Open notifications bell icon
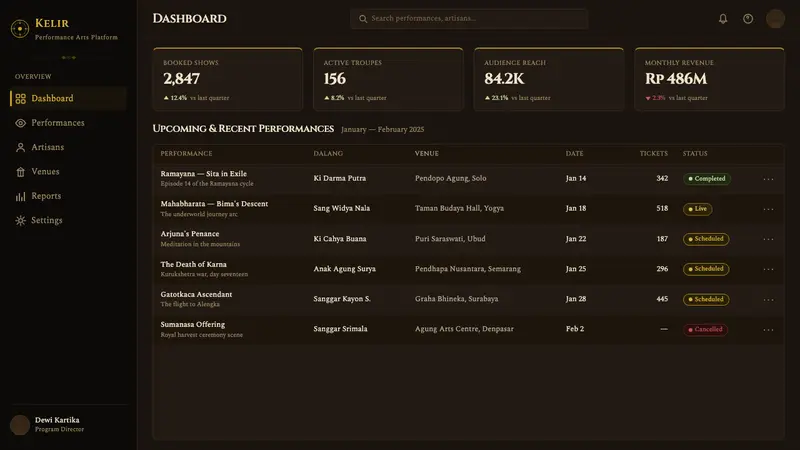This screenshot has height=450, width=800. (723, 19)
